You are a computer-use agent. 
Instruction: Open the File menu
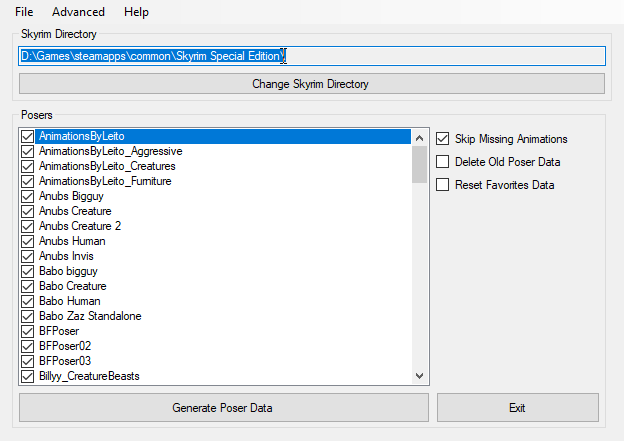[24, 12]
